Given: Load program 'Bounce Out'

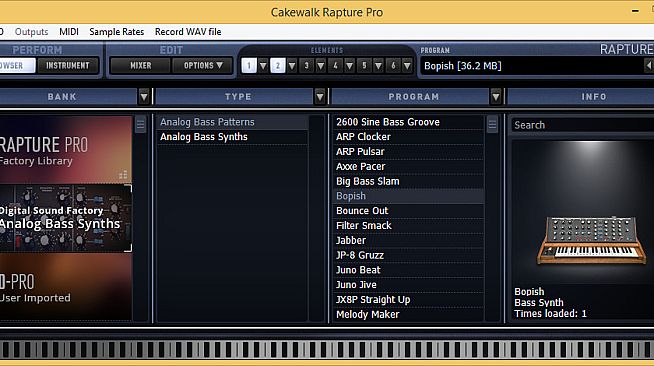Looking at the screenshot, I should 409,211.
